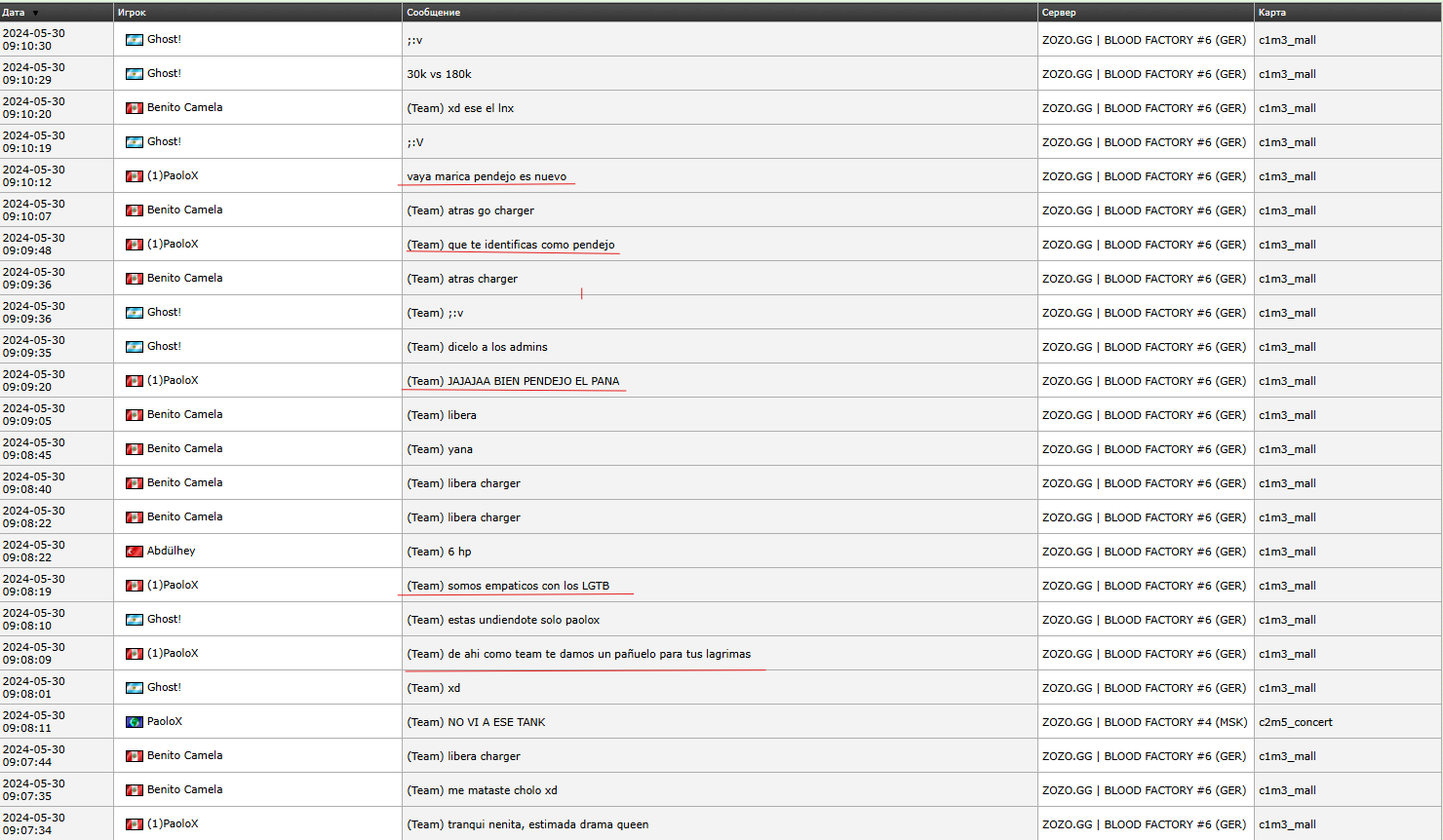The image size is (1443, 840).
Task: Click the Карта column header
Action: pos(1271,13)
